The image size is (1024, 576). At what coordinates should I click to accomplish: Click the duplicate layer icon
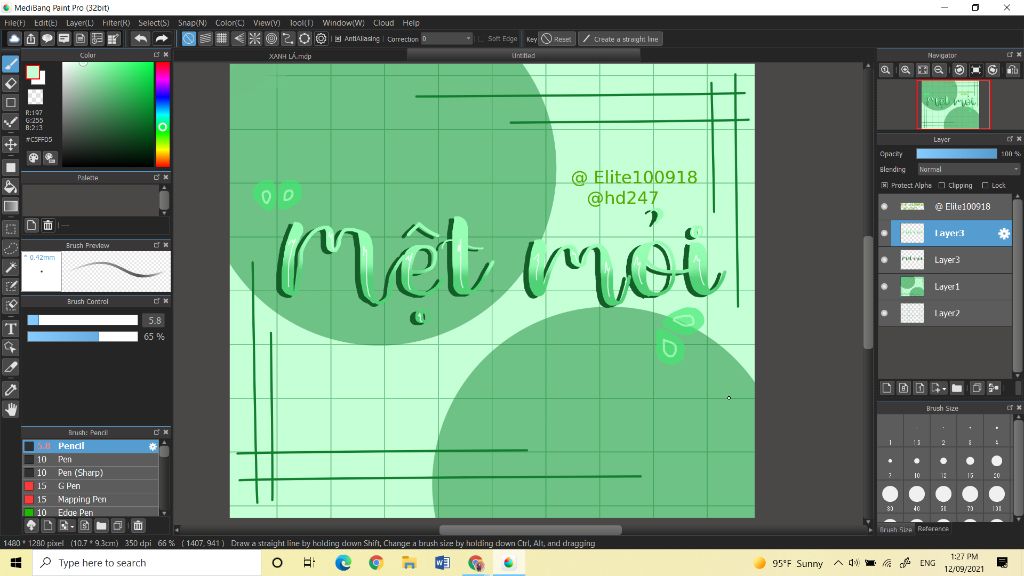click(x=977, y=388)
